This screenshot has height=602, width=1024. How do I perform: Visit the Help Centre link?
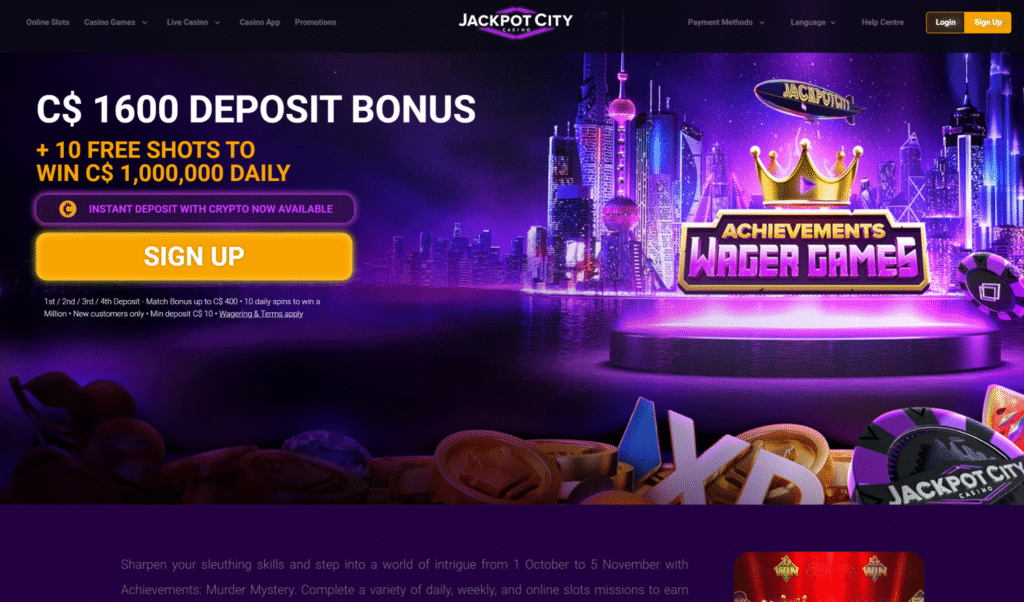click(x=882, y=22)
